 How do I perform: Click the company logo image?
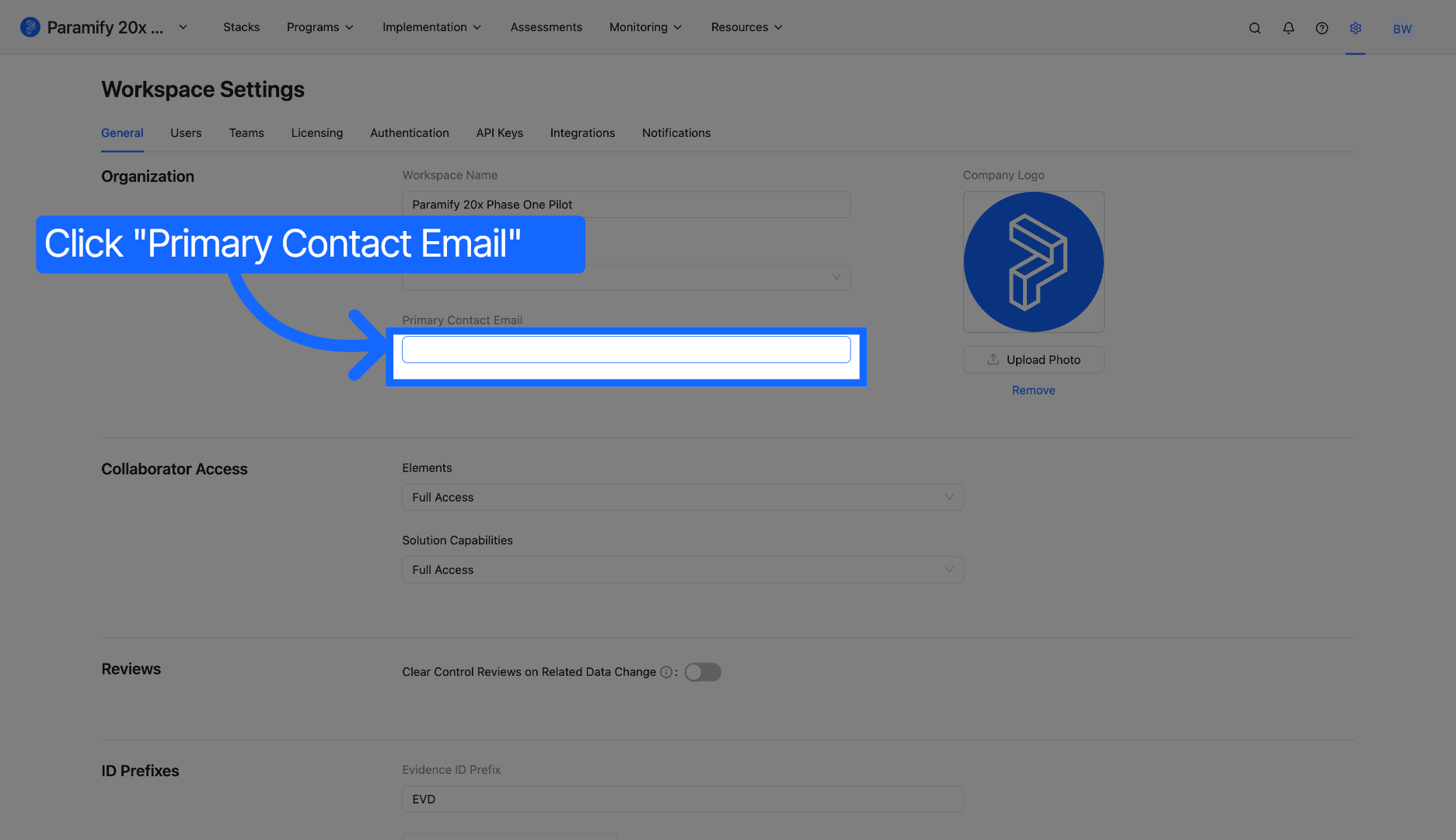point(1033,262)
